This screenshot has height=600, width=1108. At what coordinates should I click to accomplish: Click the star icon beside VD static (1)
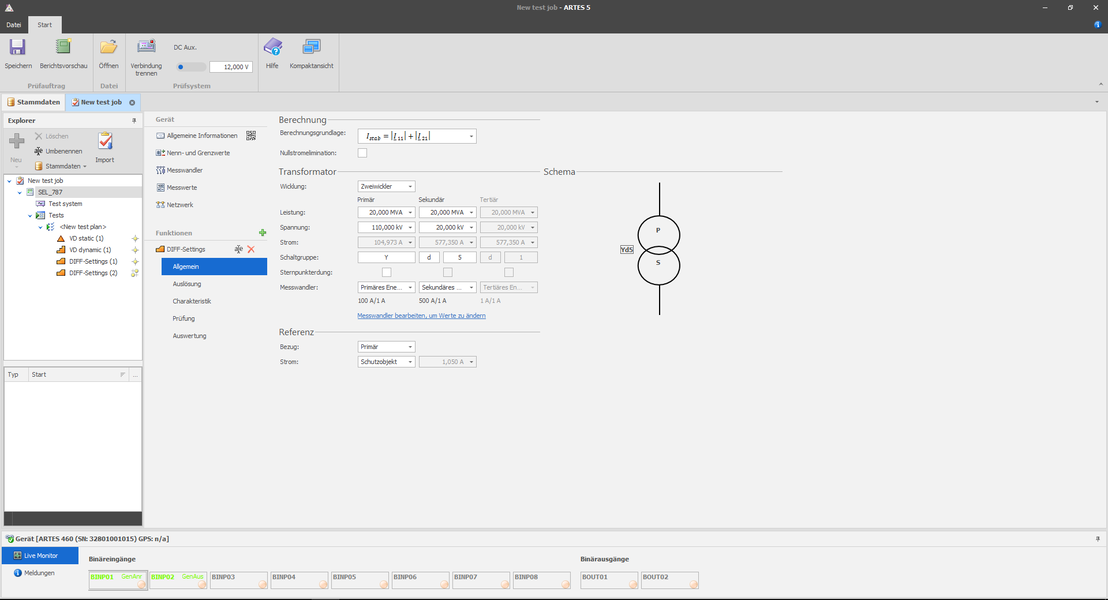click(x=135, y=239)
